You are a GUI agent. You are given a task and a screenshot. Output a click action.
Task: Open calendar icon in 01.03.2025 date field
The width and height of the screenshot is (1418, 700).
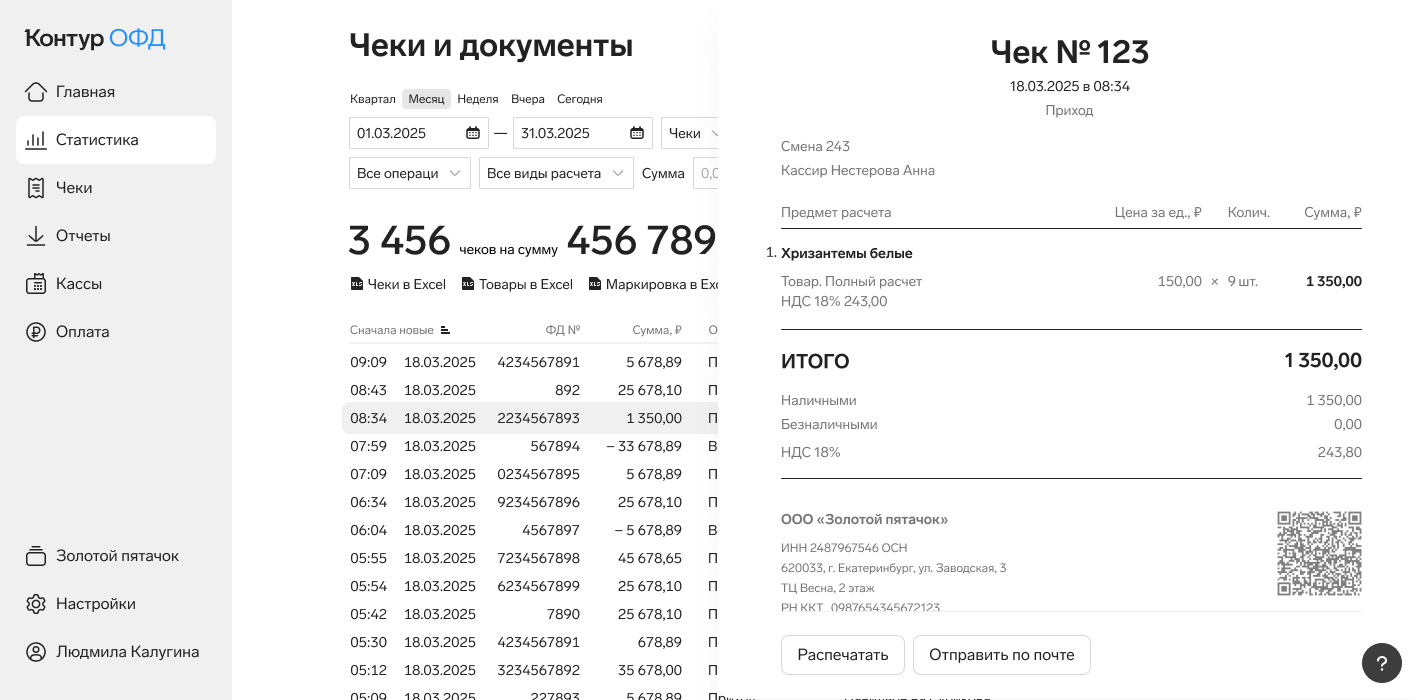point(473,133)
